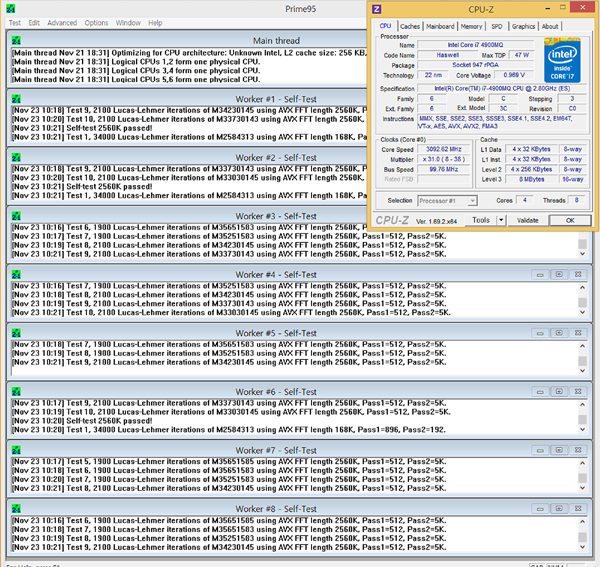Switch to the SPD tab in CPU-Z
This screenshot has width=600, height=567.
(497, 26)
